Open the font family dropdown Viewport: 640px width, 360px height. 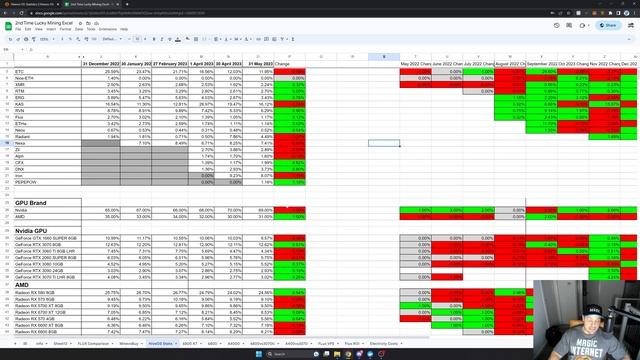click(112, 39)
